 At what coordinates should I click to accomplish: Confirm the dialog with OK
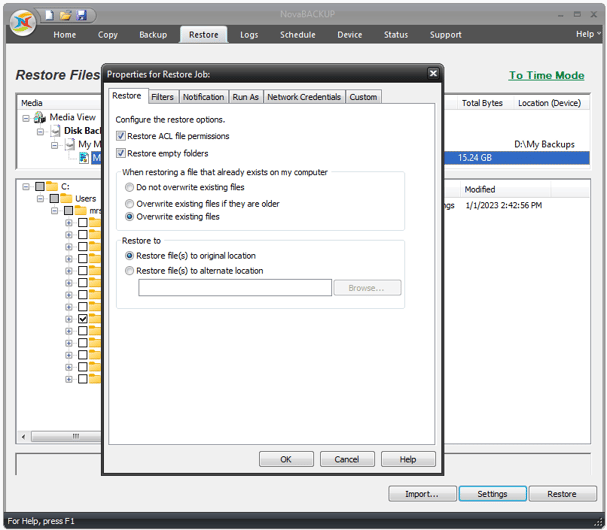click(286, 459)
